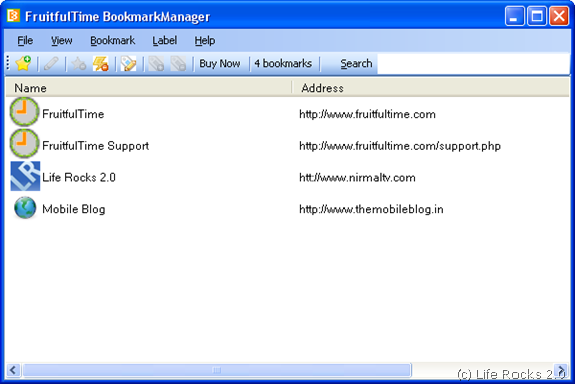The height and width of the screenshot is (384, 575).
Task: Click the edit bookmark pencil icon
Action: point(51,63)
